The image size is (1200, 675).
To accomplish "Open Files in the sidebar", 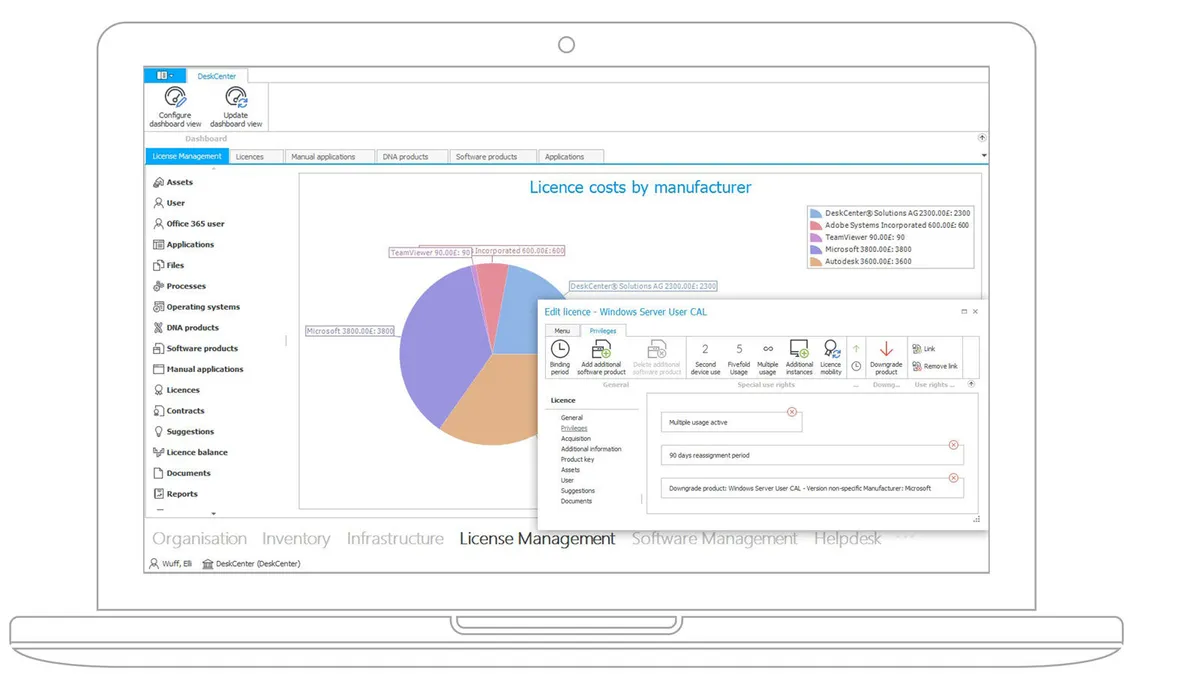I will coord(169,266).
